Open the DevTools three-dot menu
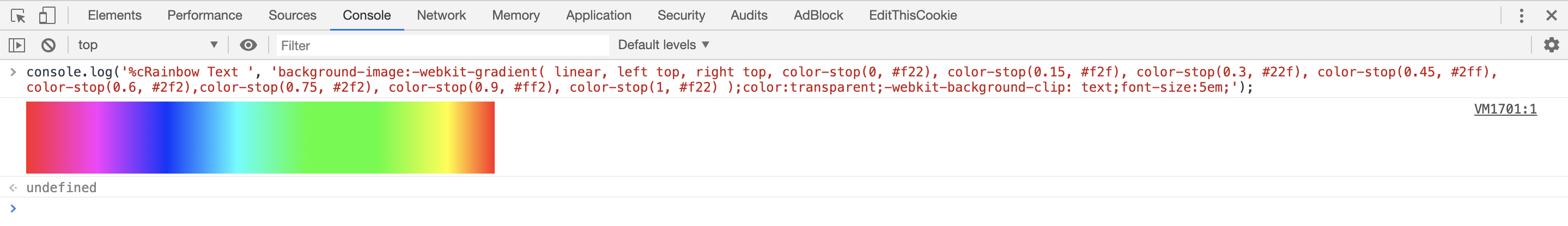This screenshot has height=226, width=1568. point(1521,15)
